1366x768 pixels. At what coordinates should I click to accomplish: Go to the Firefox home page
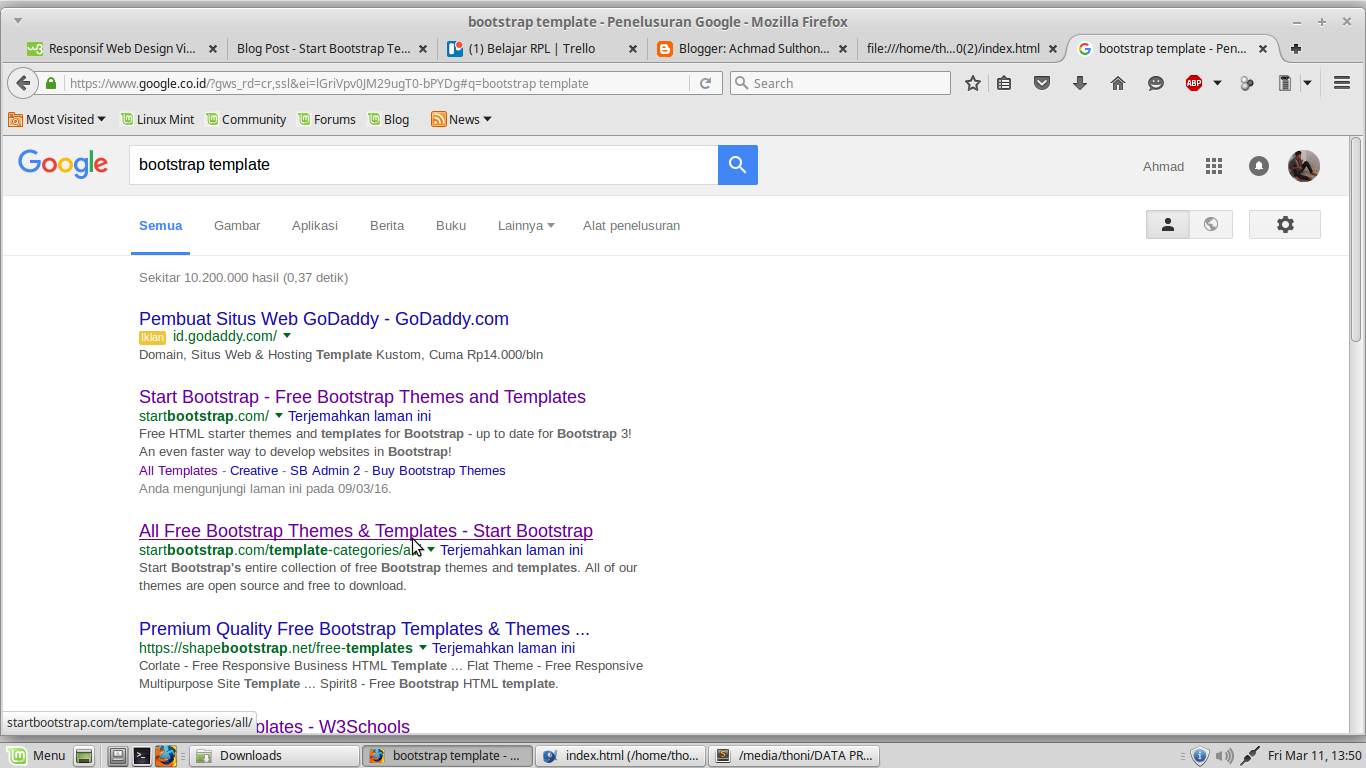tap(1118, 84)
